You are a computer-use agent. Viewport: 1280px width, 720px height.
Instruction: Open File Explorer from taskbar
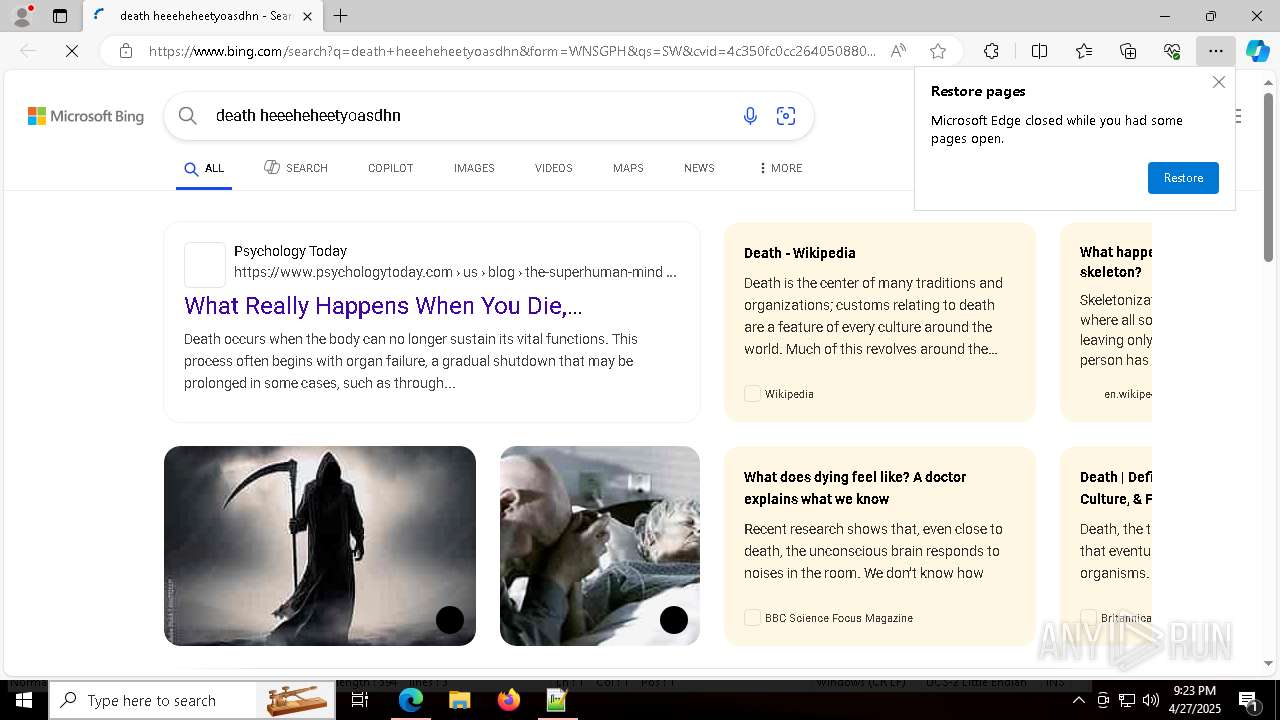pos(459,701)
